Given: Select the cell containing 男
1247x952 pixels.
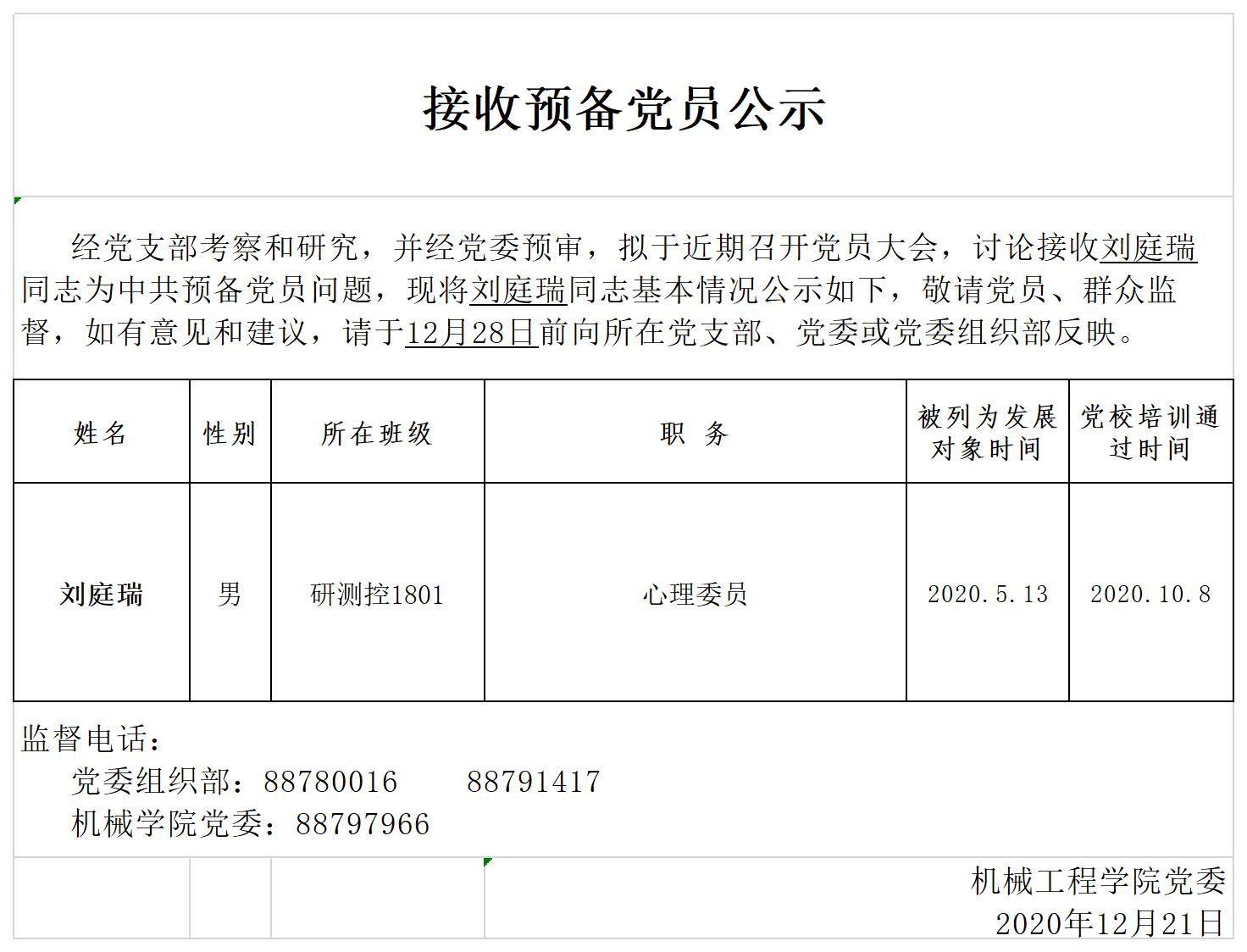Looking at the screenshot, I should tap(230, 594).
